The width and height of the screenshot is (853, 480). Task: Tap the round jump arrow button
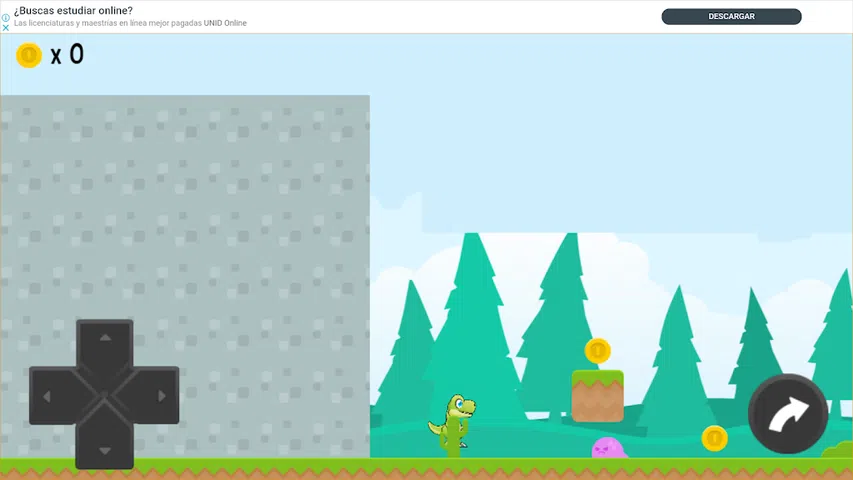787,414
